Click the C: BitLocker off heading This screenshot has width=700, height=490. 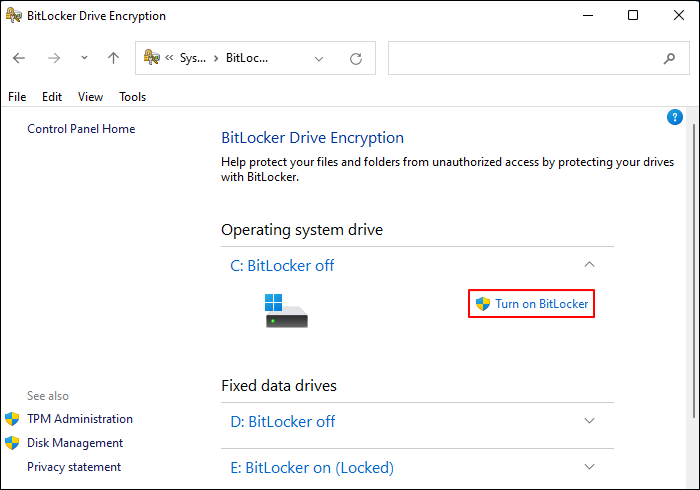(x=282, y=266)
